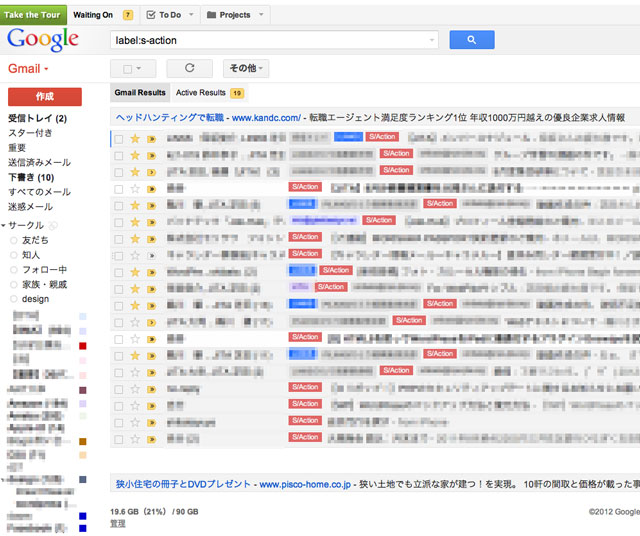Screen dimensions: 640x536
Task: Click the circle icon beside design
Action: click(13, 299)
